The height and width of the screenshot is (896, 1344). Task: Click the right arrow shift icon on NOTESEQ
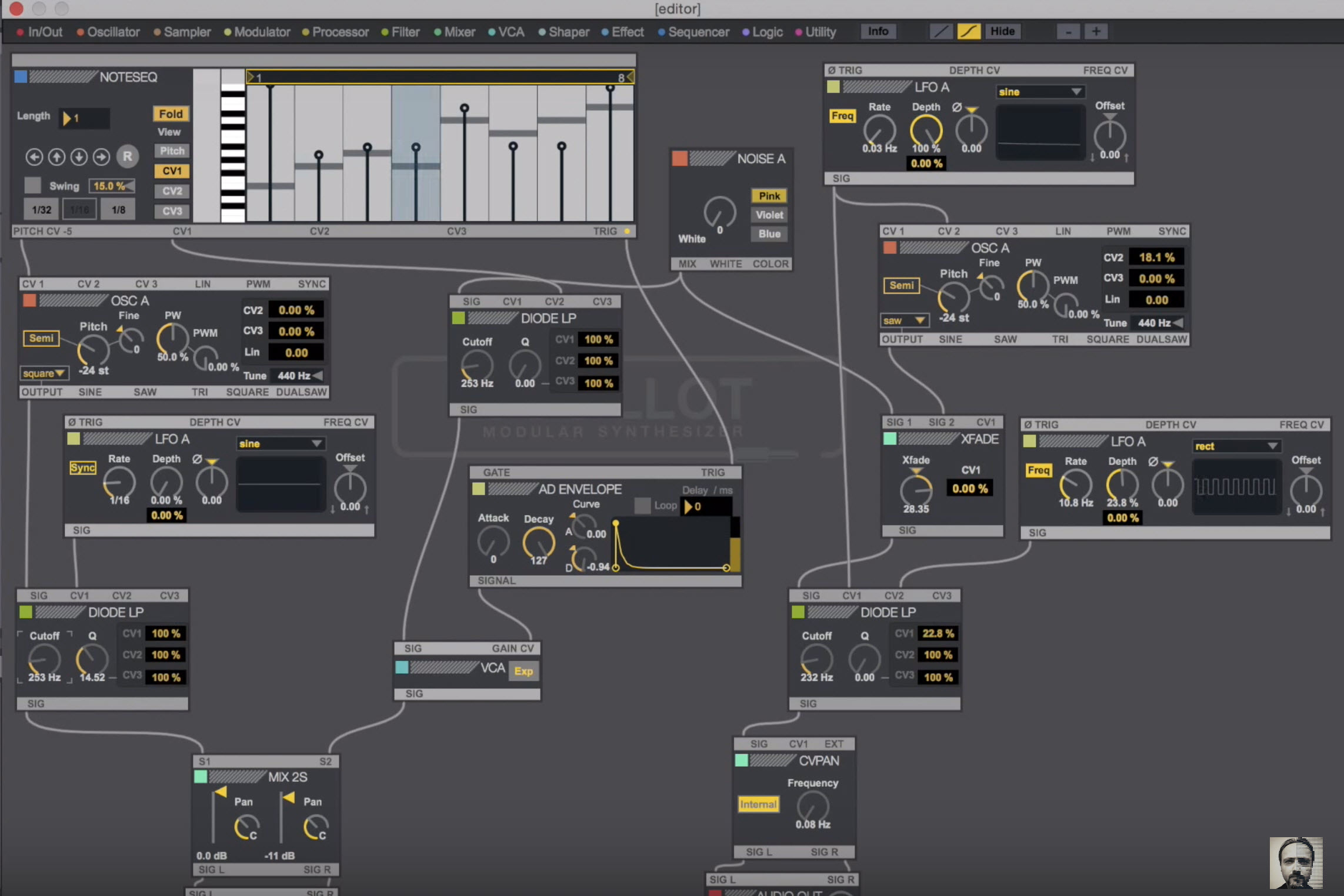coord(101,157)
